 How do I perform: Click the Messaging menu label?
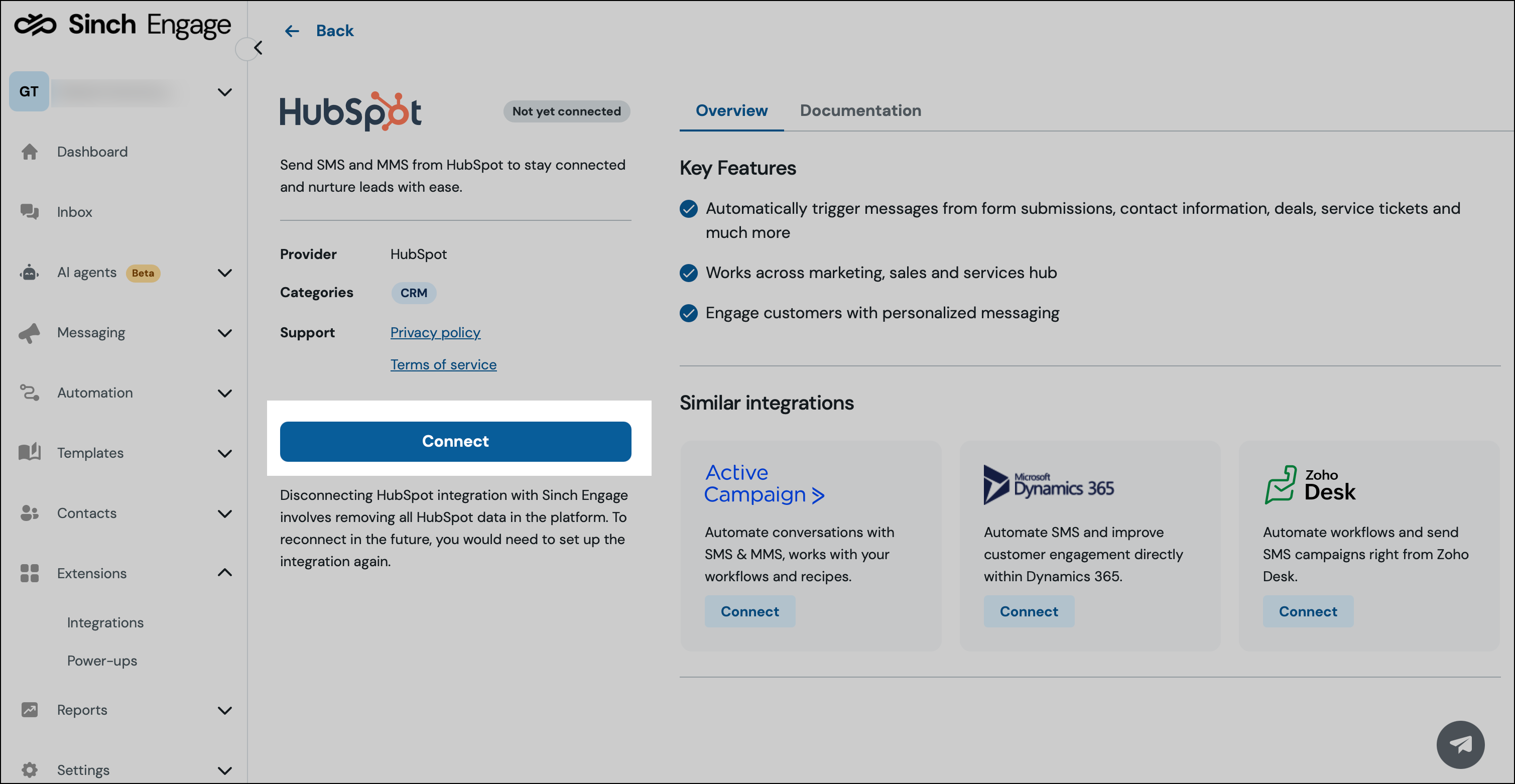point(91,333)
